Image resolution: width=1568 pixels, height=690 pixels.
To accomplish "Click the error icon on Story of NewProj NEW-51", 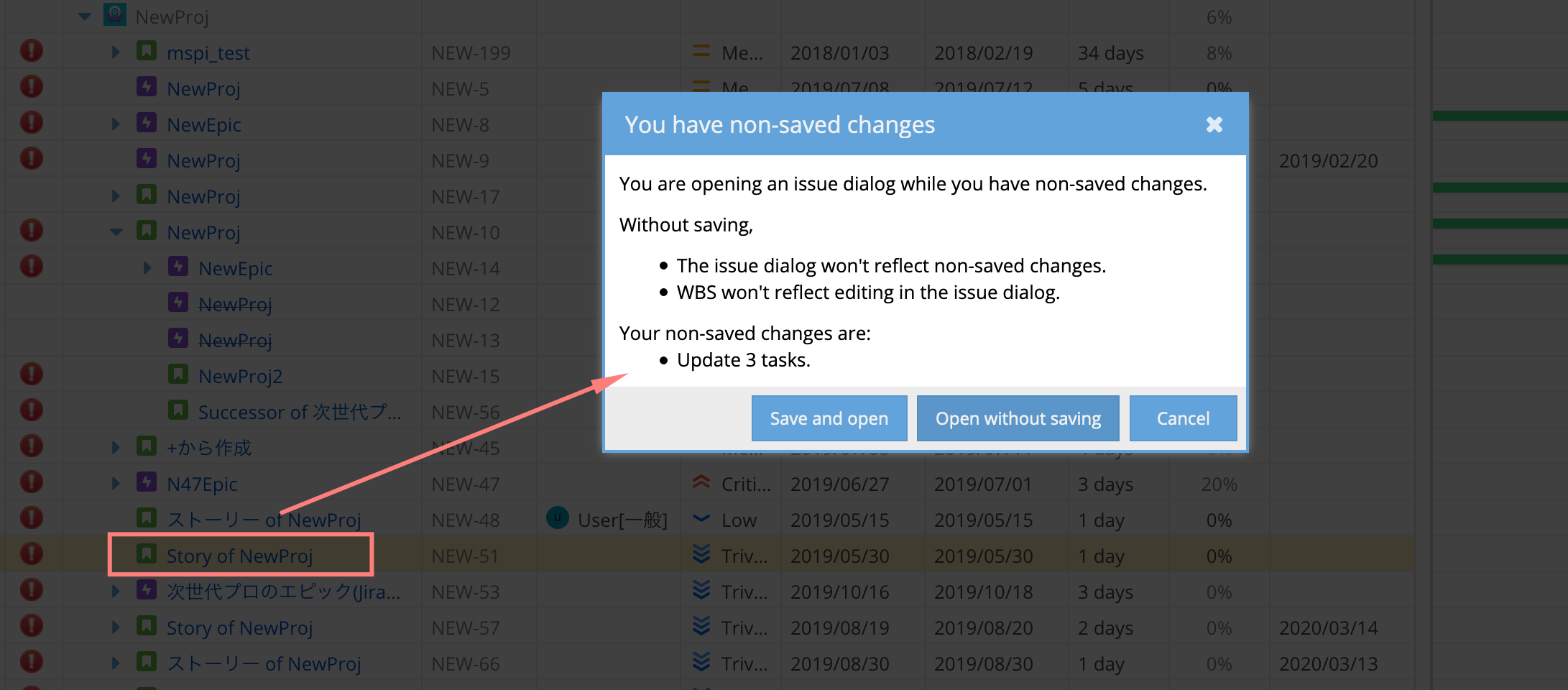I will point(32,554).
